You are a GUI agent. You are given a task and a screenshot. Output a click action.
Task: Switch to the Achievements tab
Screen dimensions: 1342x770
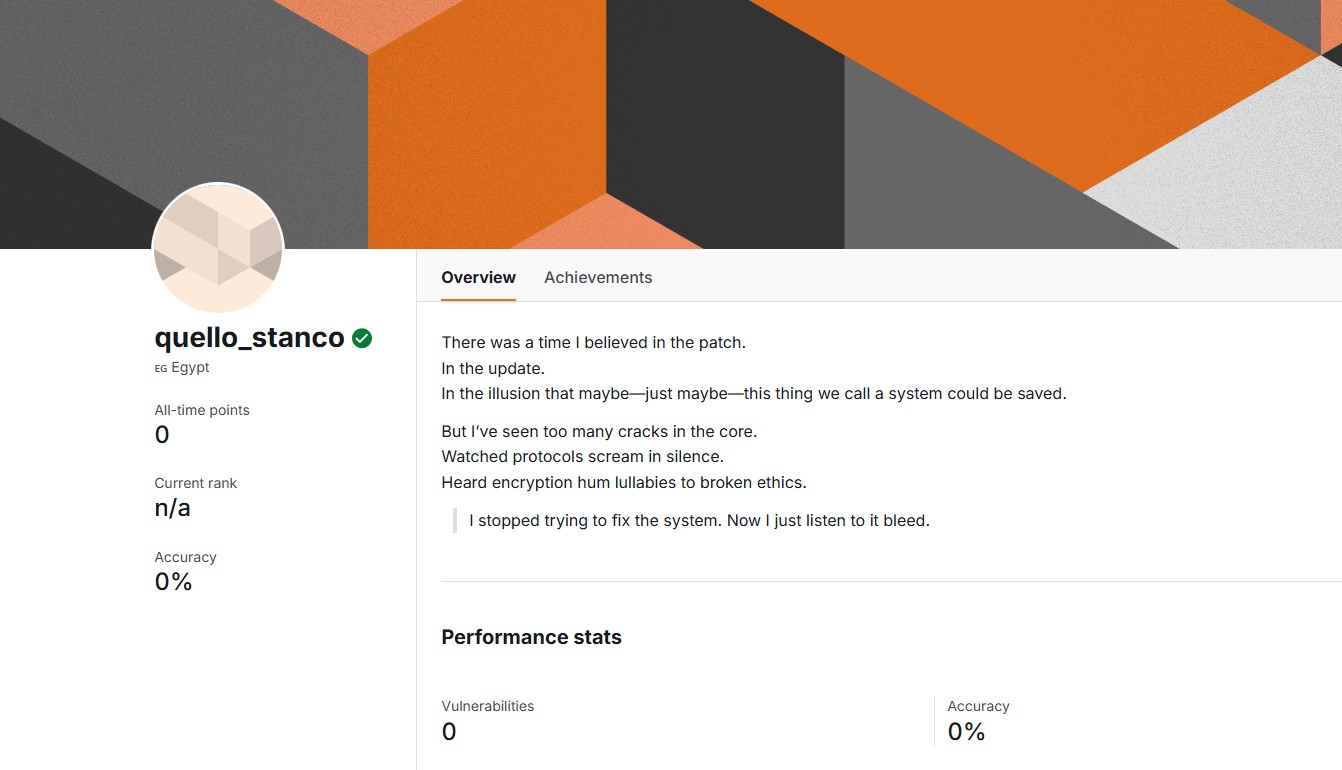(x=598, y=277)
